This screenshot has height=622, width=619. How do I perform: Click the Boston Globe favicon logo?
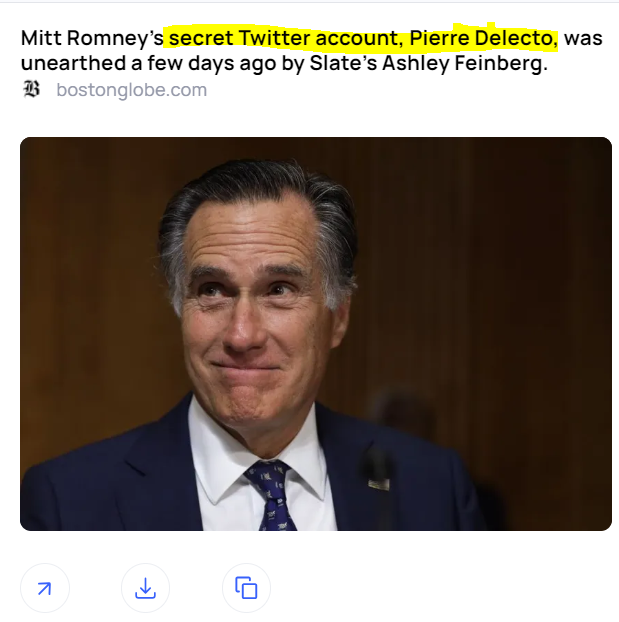click(31, 89)
